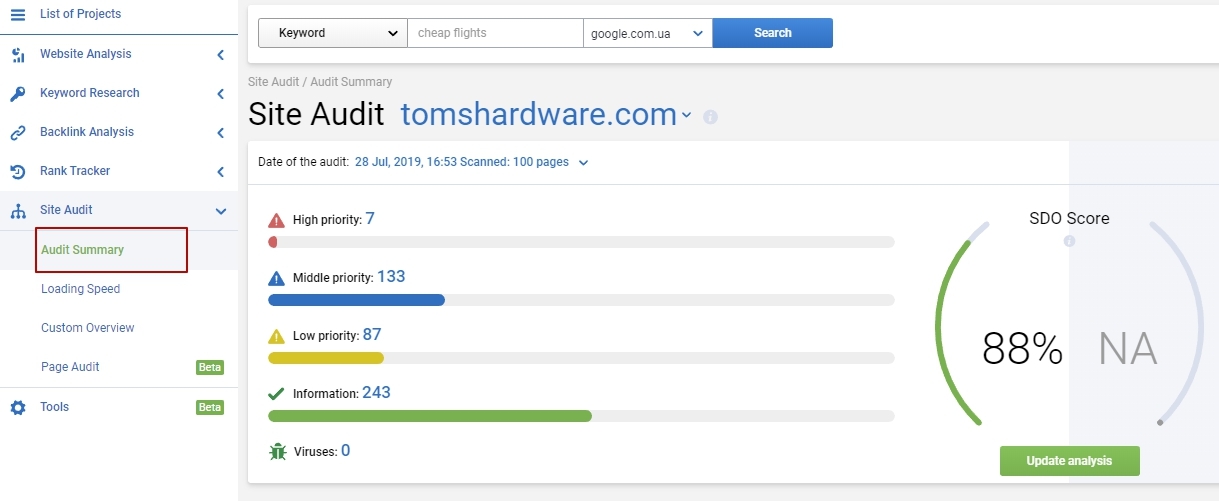This screenshot has width=1219, height=501.
Task: Collapse the Site Audit menu chevron
Action: 221,211
